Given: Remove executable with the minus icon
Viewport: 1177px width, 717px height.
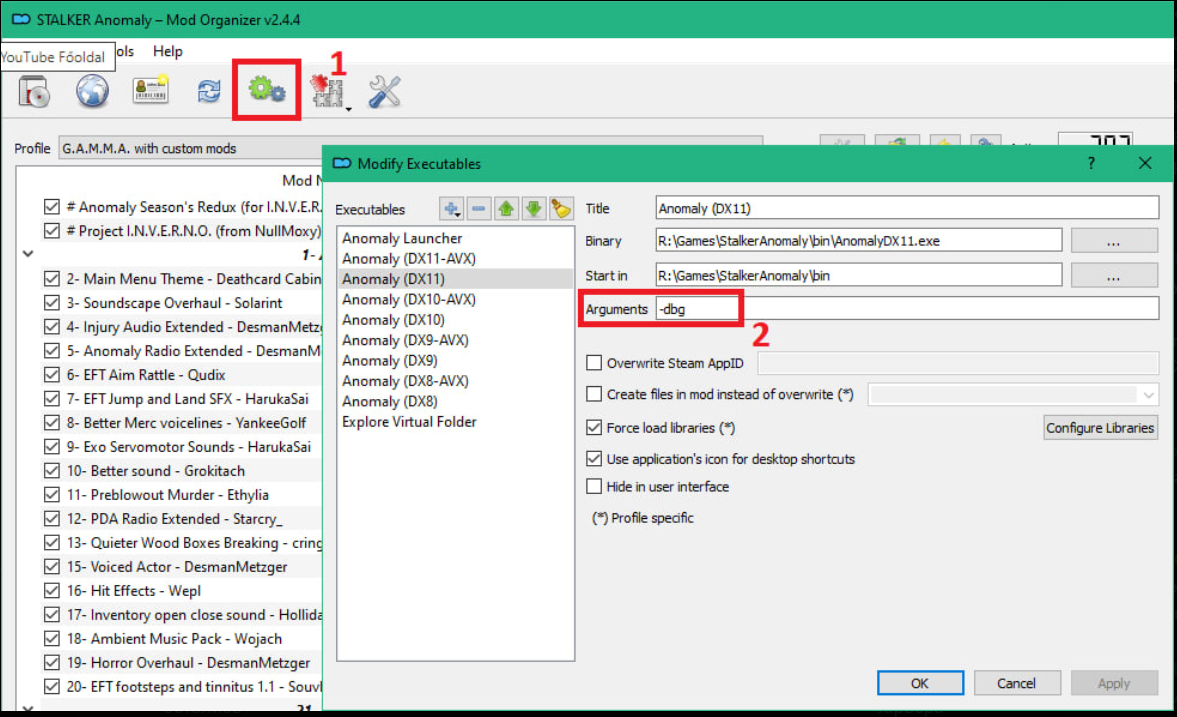Looking at the screenshot, I should [x=479, y=209].
